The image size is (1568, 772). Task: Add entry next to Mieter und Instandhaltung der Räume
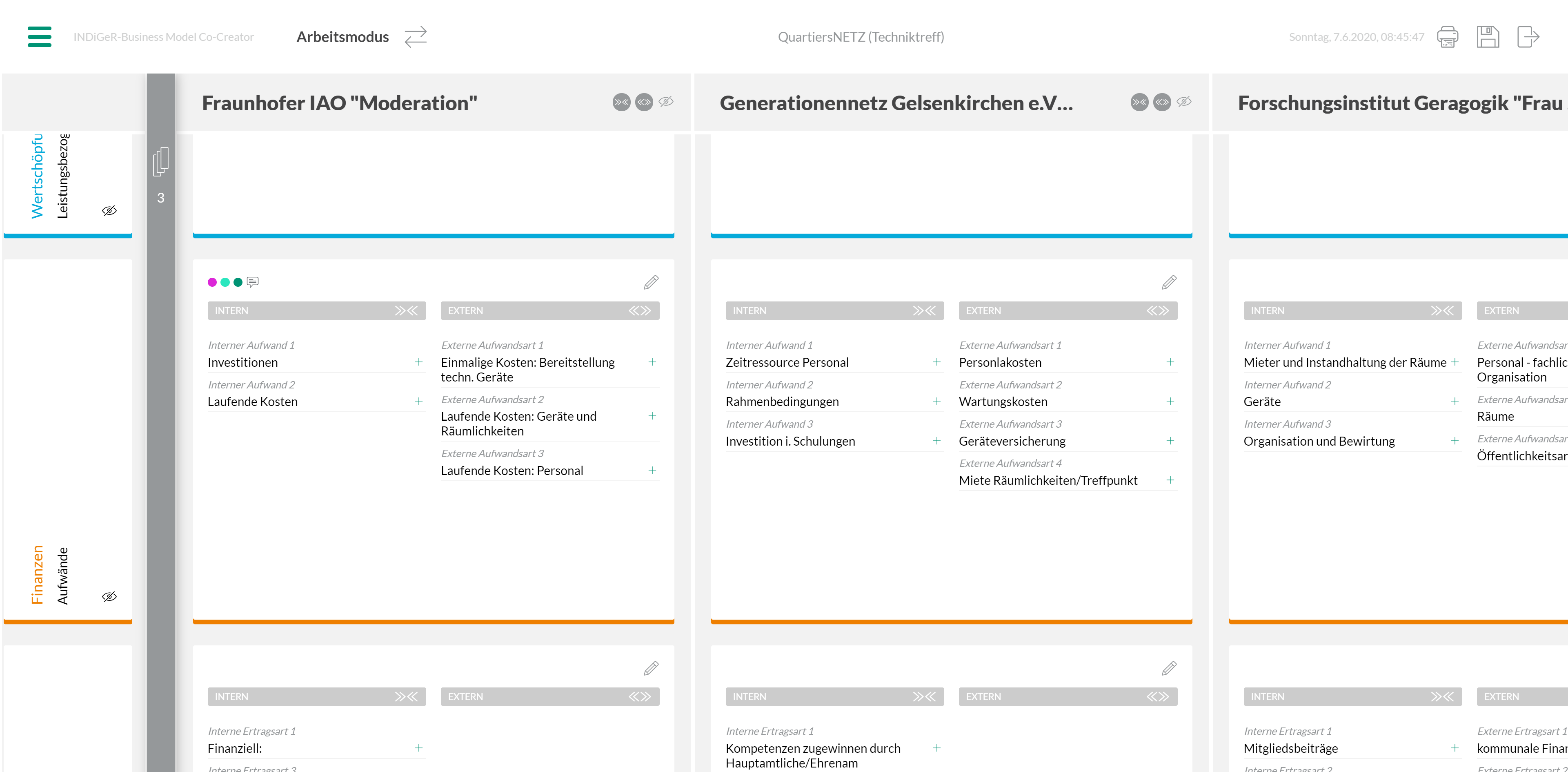1455,361
